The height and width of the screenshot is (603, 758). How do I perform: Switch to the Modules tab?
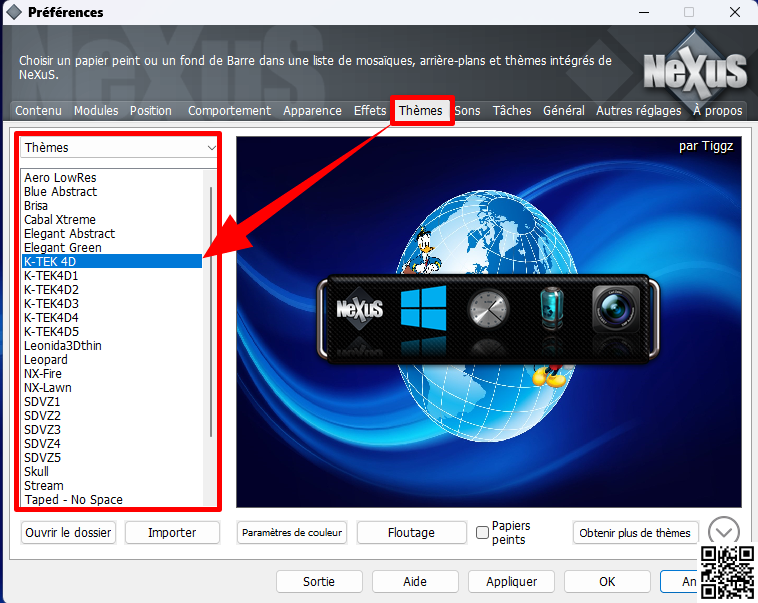pyautogui.click(x=96, y=111)
